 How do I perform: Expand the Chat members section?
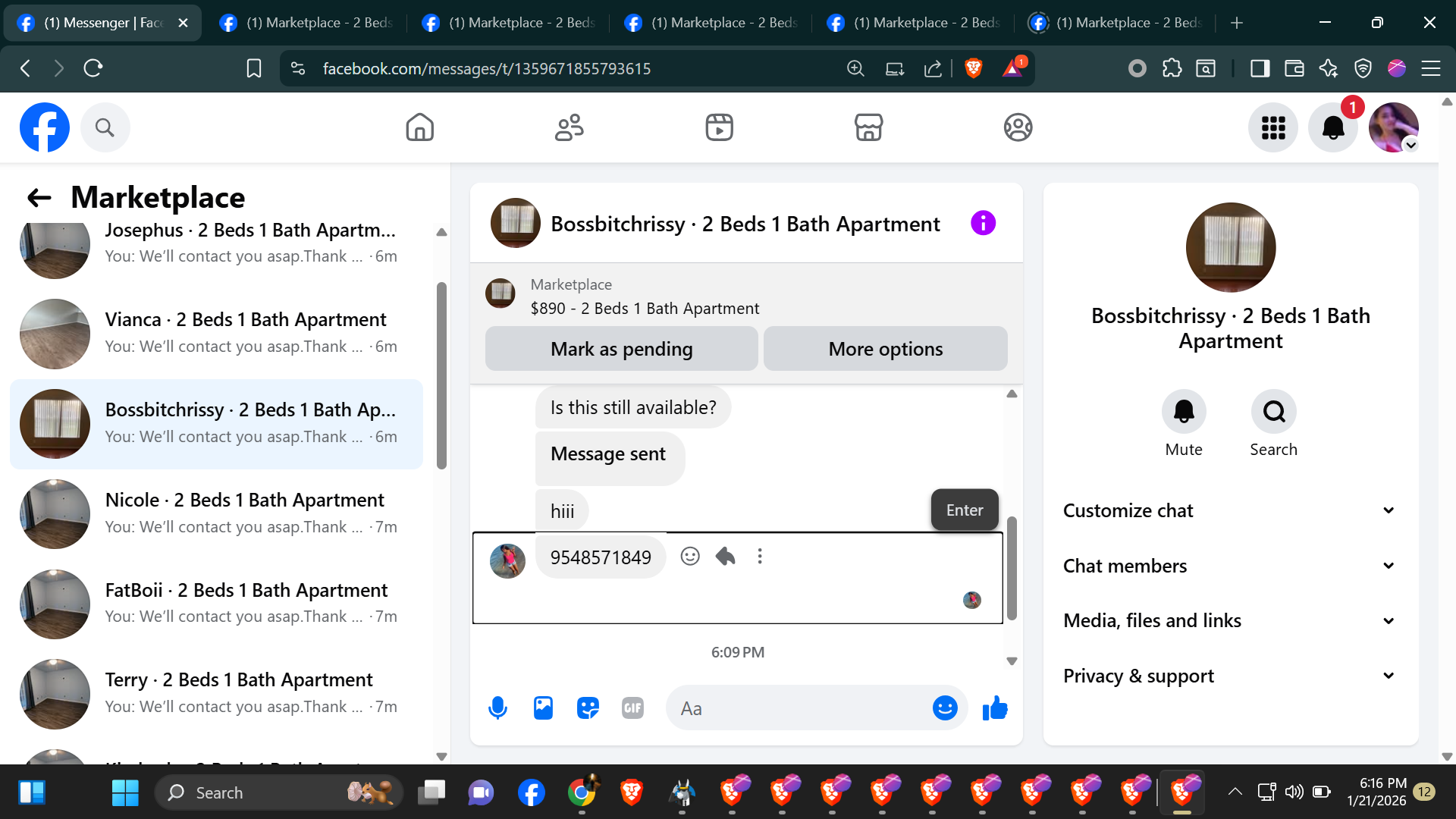[1230, 566]
